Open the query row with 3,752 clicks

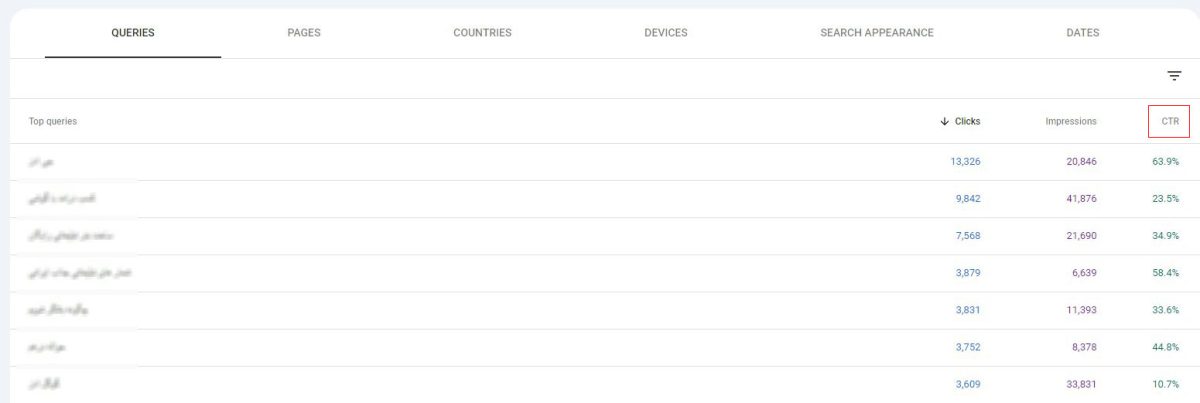(600, 347)
